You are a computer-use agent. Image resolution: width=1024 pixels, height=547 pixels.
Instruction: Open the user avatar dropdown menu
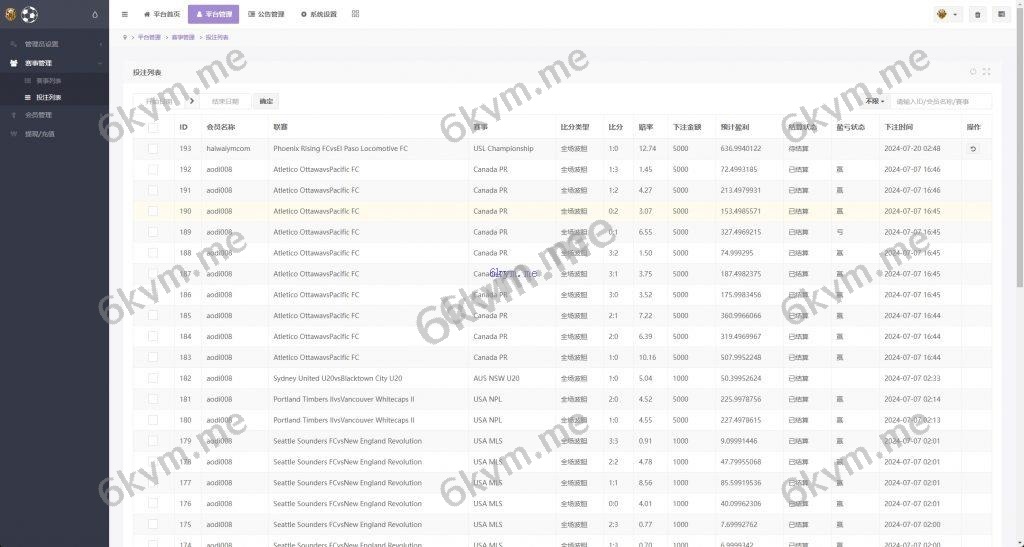[x=946, y=14]
